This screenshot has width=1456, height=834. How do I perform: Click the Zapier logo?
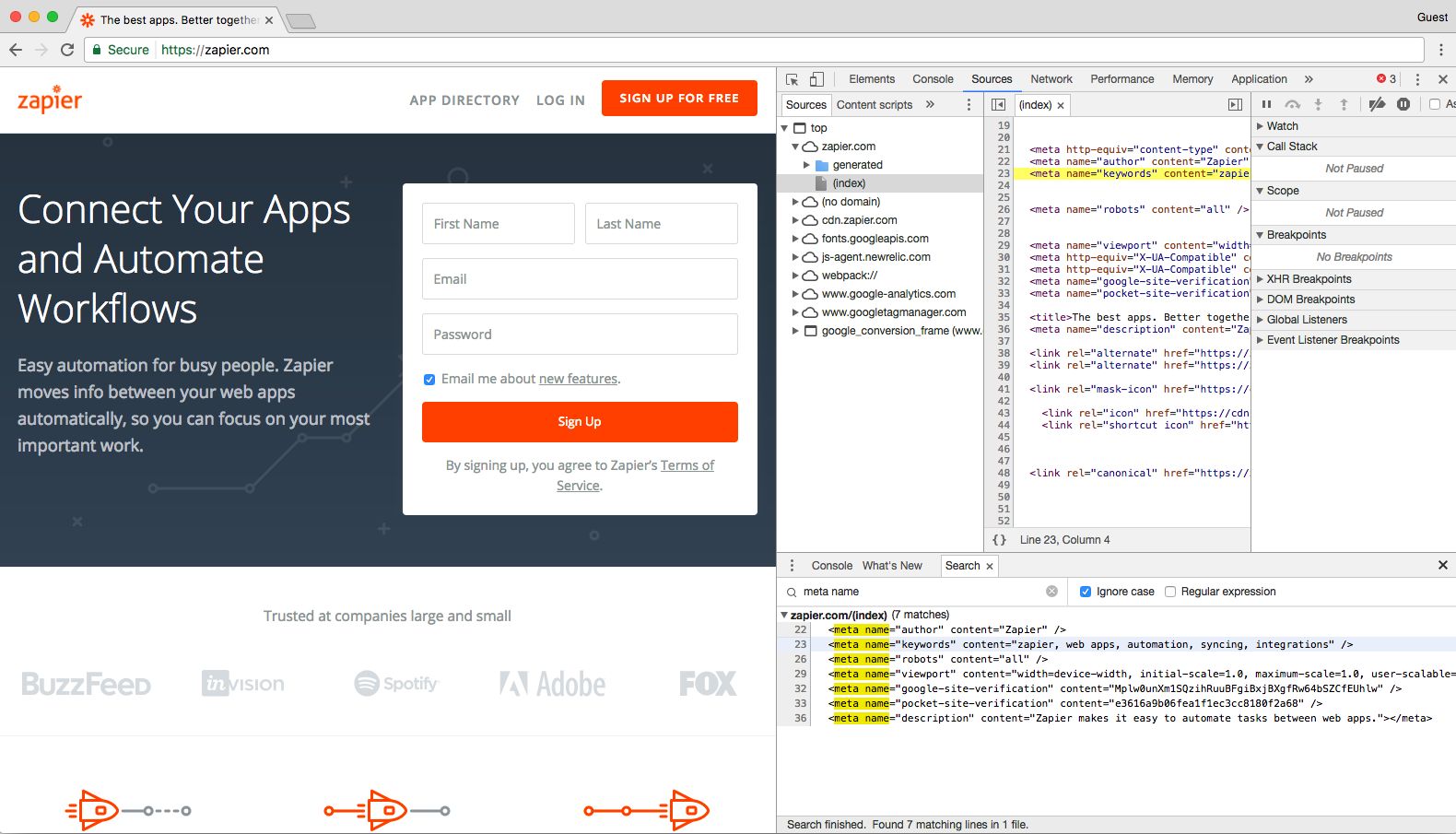(50, 99)
